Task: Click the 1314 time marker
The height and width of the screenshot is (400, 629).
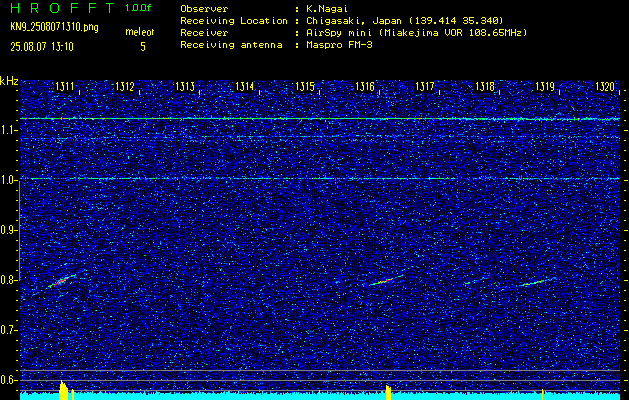Action: coord(245,86)
